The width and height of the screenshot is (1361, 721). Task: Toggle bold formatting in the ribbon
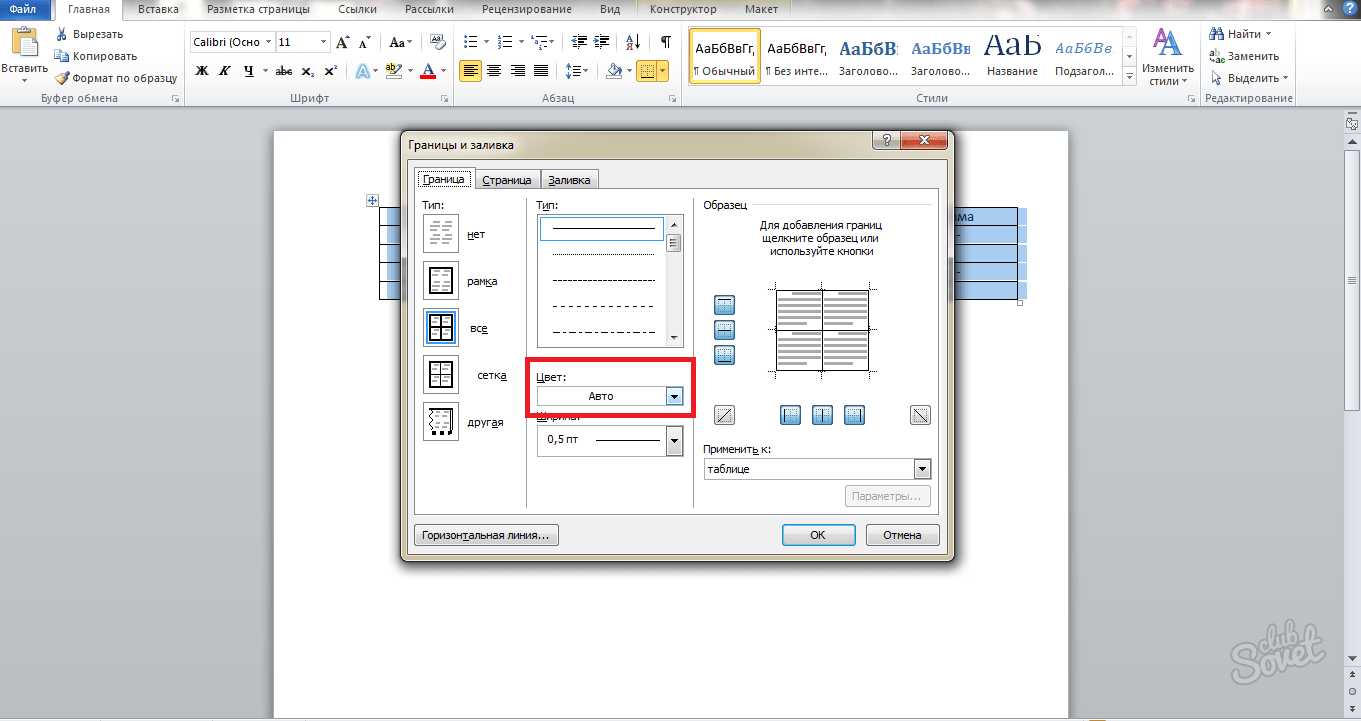pyautogui.click(x=202, y=71)
